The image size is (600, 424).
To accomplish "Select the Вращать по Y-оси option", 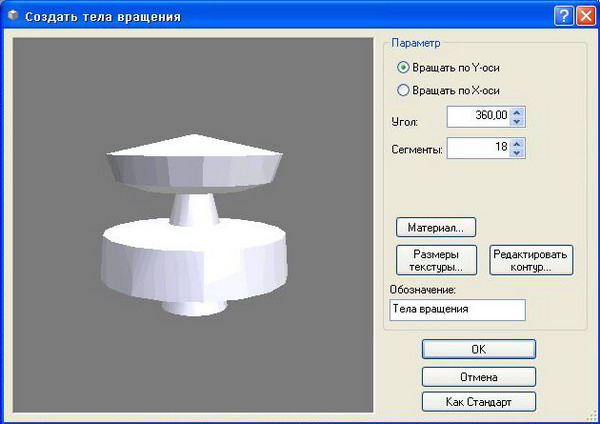I will (404, 68).
